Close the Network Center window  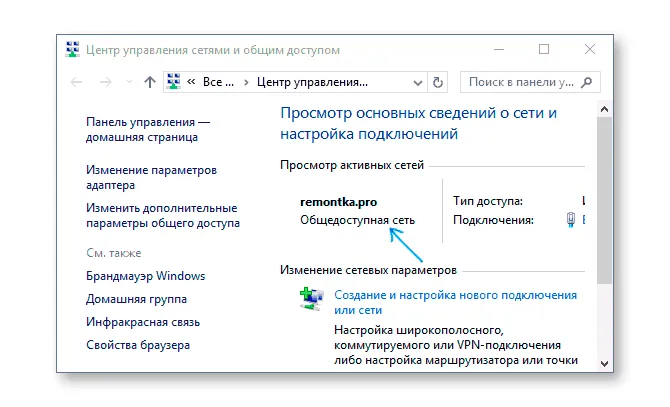[x=590, y=50]
